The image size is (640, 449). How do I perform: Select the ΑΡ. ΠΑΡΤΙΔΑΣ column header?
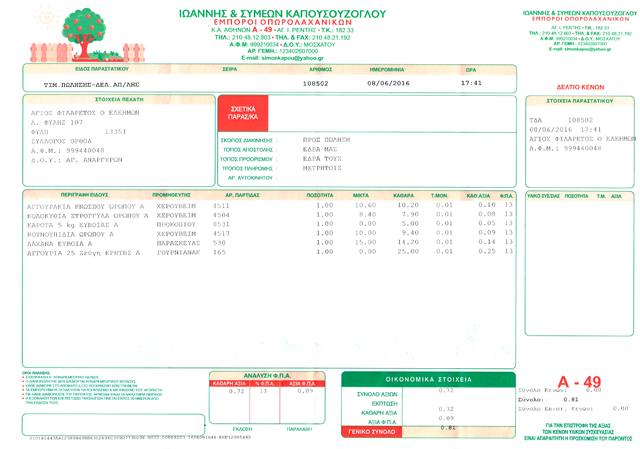click(242, 195)
